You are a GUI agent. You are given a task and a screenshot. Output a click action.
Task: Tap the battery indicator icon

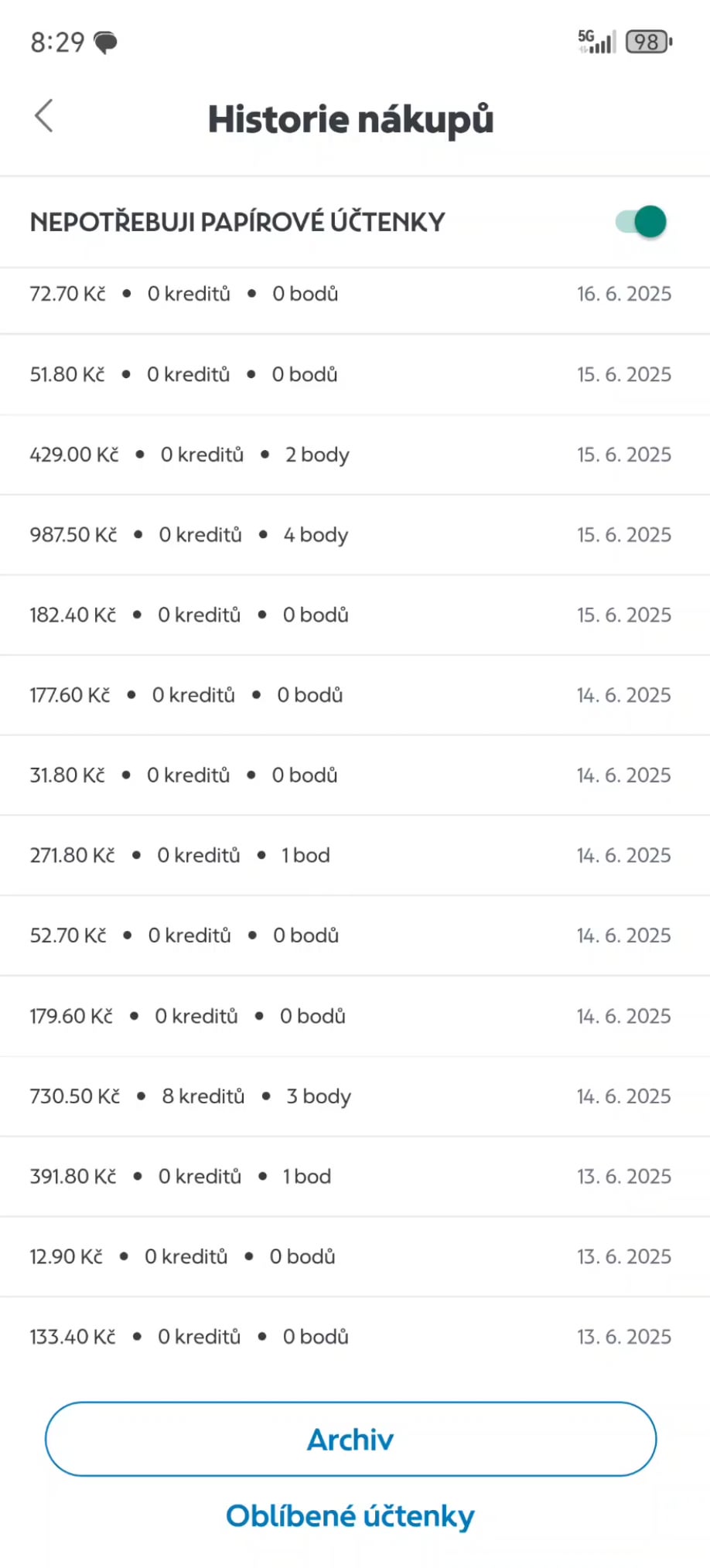pyautogui.click(x=649, y=42)
